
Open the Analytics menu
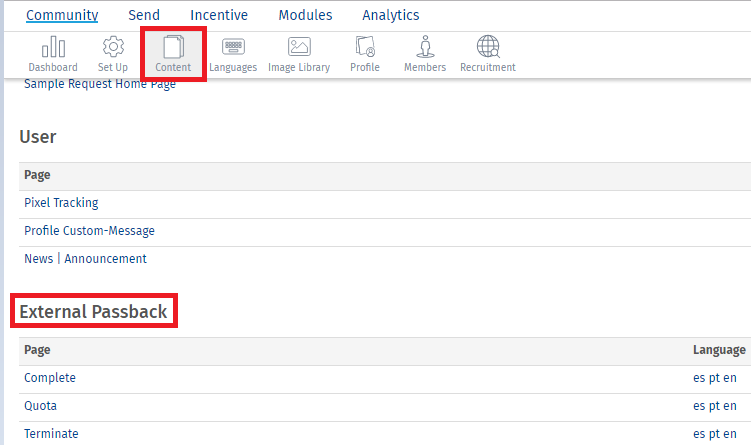point(390,15)
